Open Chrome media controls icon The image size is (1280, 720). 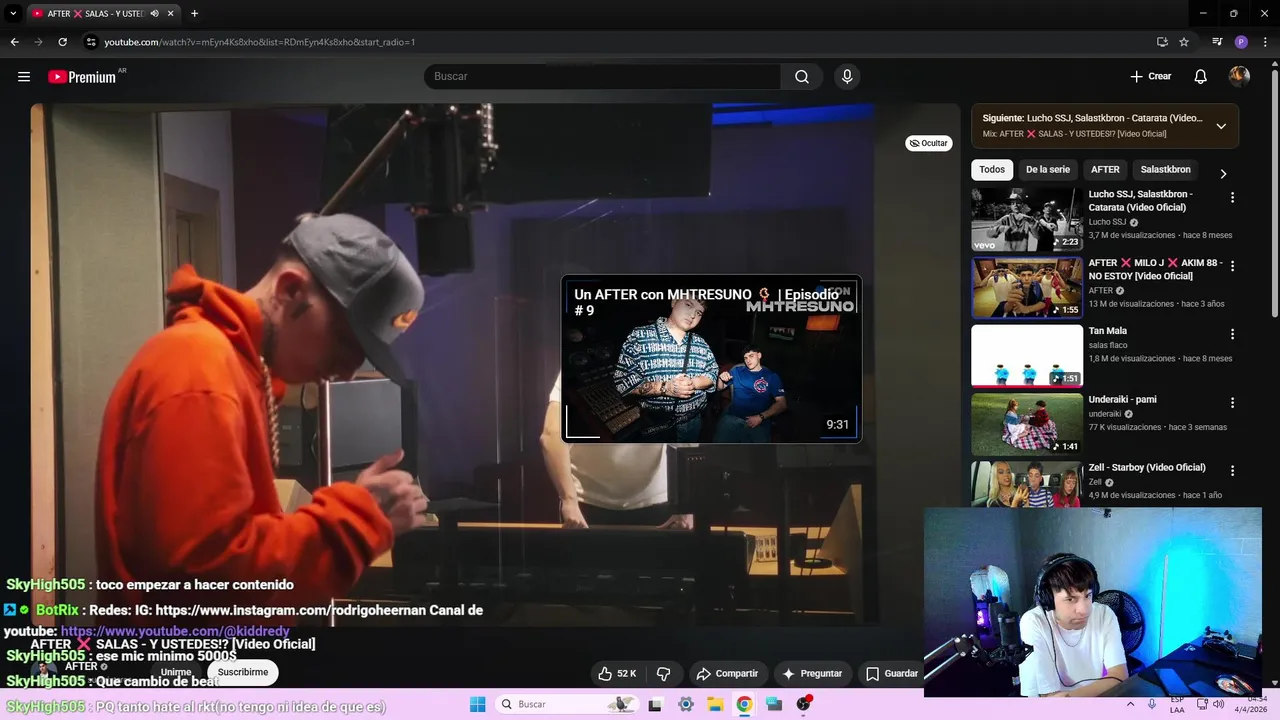1217,42
